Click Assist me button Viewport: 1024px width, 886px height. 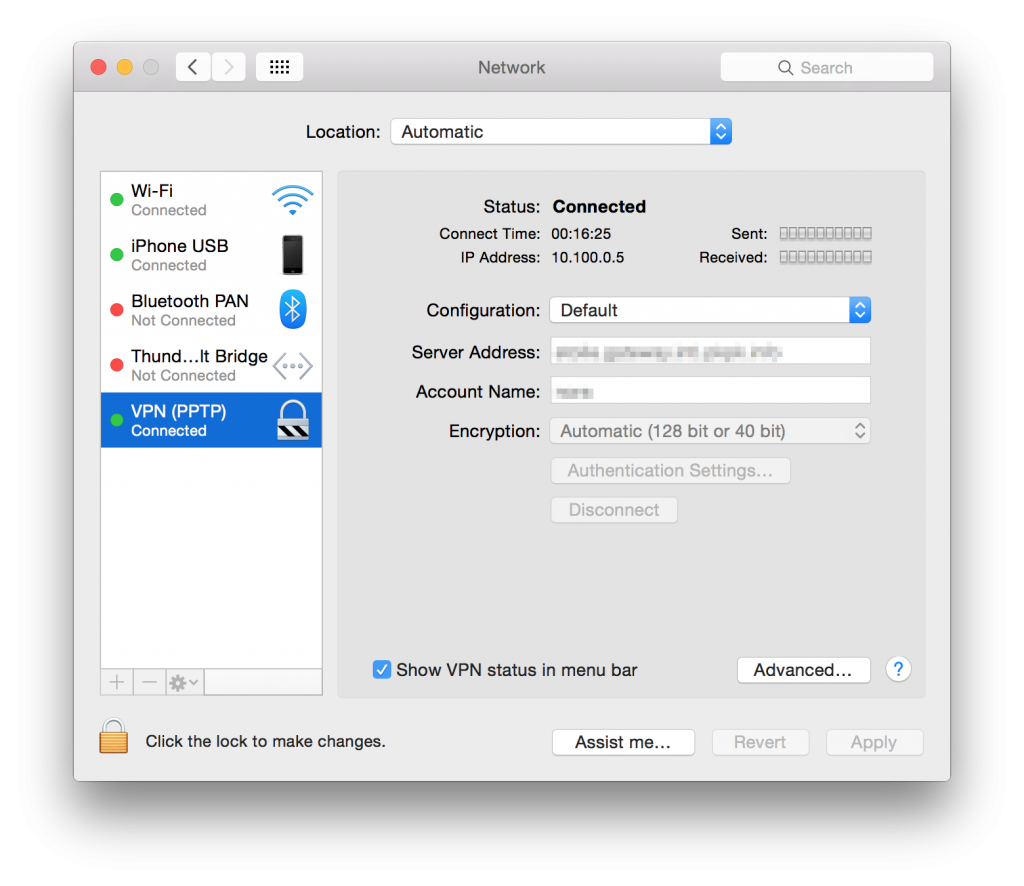pyautogui.click(x=623, y=742)
